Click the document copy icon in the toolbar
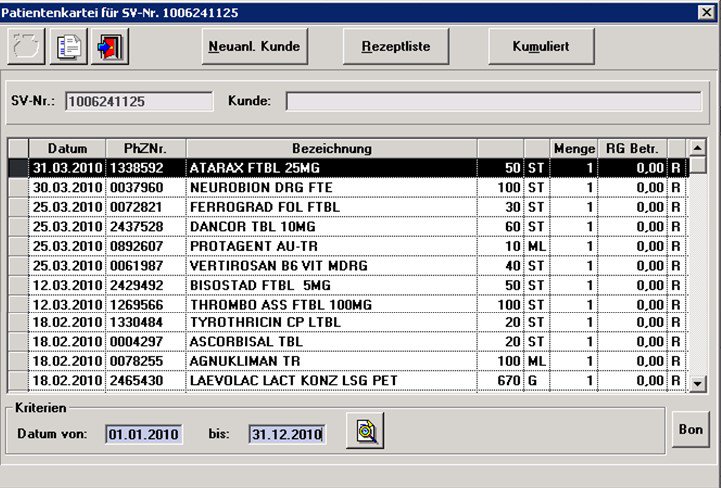This screenshot has width=721, height=488. coord(69,46)
